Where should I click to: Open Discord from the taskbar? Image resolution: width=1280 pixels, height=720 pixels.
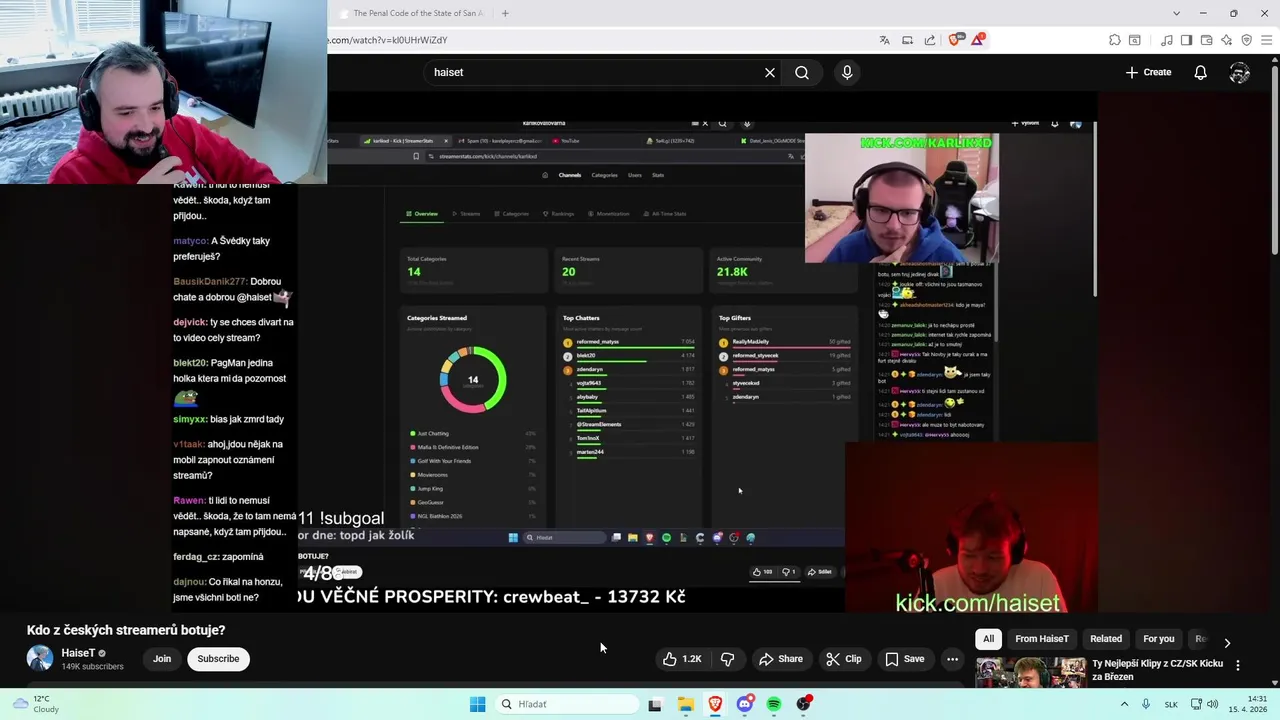click(x=745, y=704)
